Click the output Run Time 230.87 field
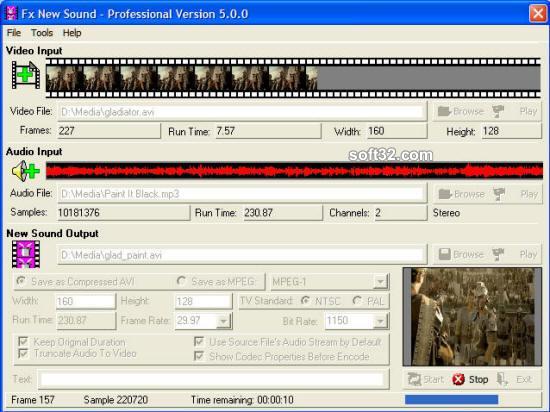 coord(86,320)
